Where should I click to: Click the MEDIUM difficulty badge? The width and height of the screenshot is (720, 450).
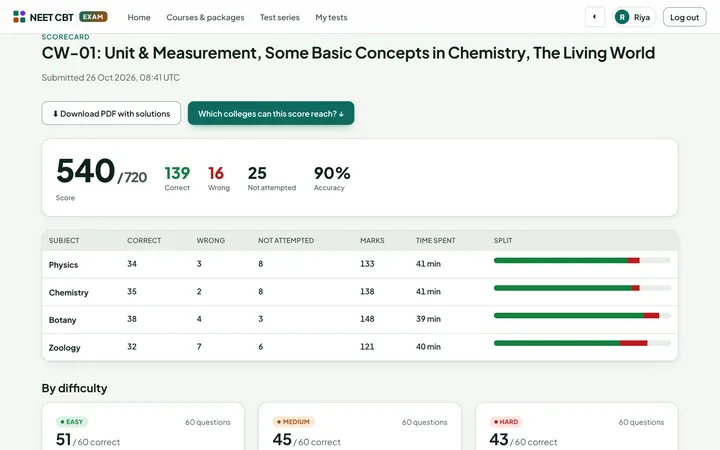(x=293, y=422)
